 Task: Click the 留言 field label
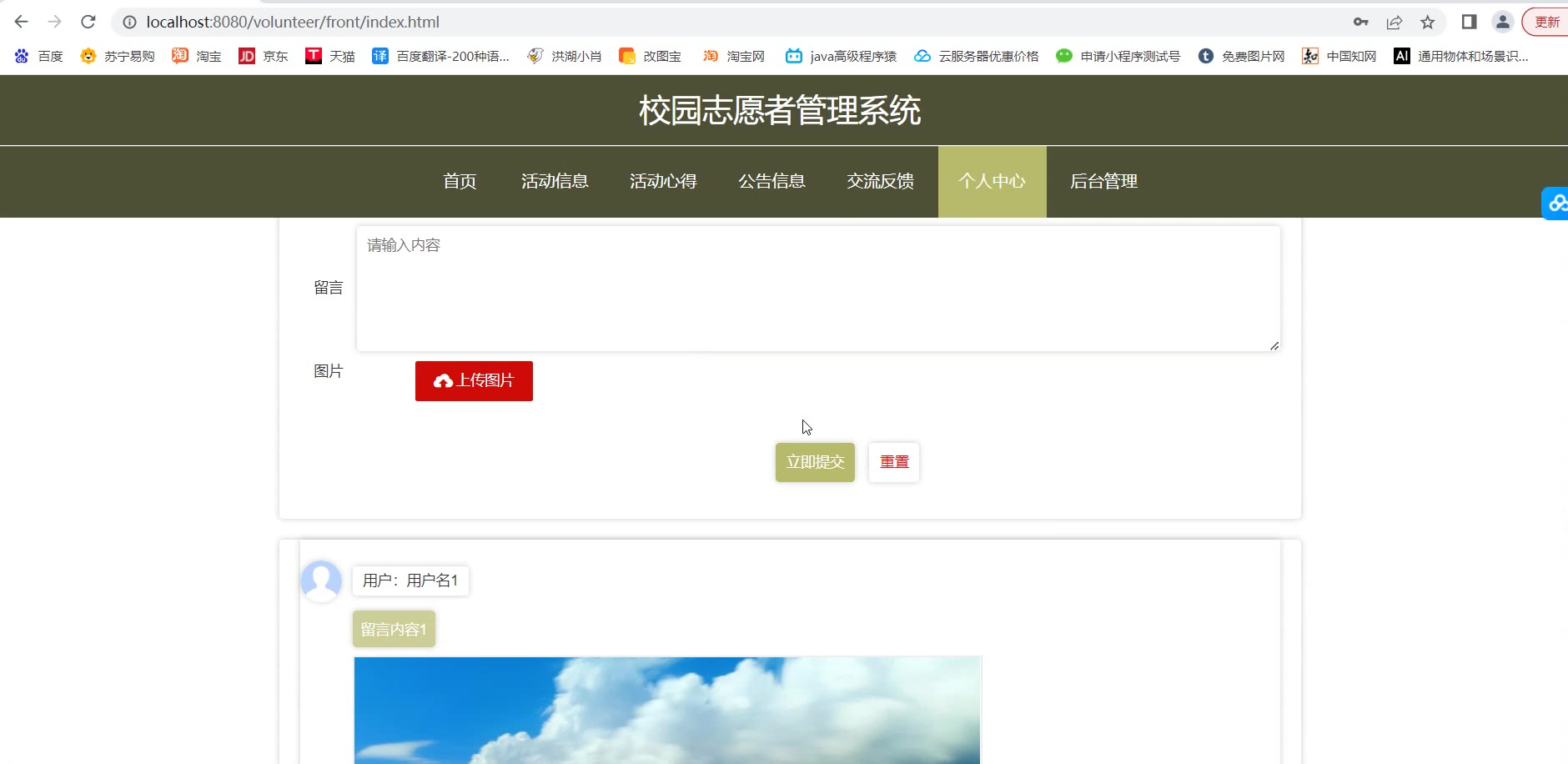coord(329,288)
